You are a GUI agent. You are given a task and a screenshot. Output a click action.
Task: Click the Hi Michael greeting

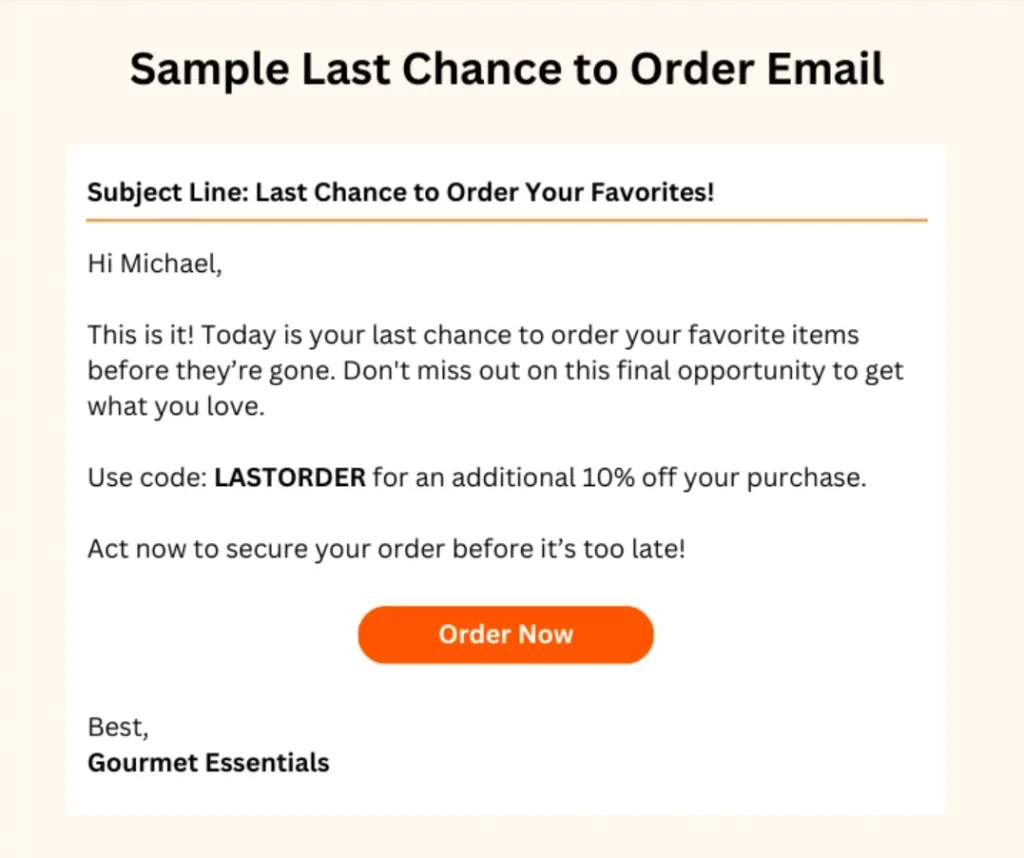155,263
